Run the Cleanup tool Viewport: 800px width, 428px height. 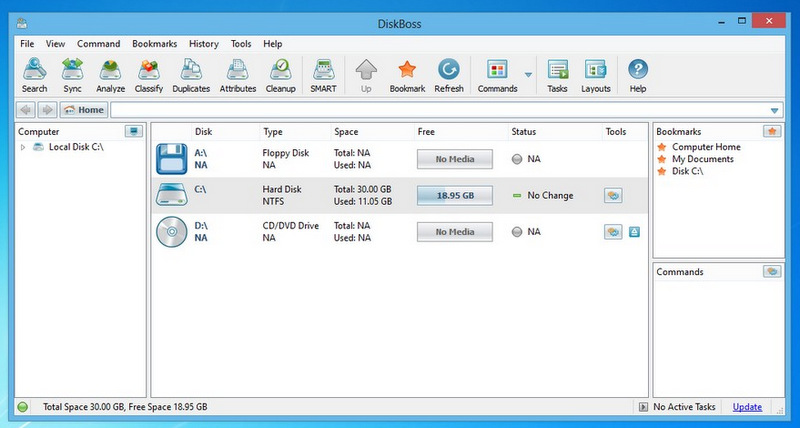pyautogui.click(x=280, y=75)
